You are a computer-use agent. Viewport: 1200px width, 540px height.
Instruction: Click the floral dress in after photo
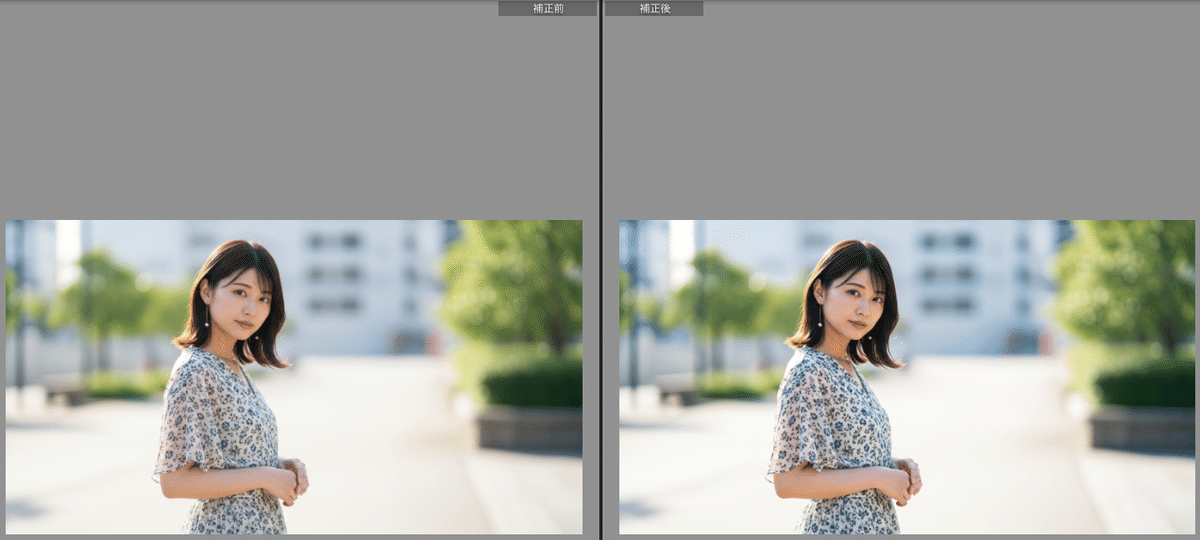coord(832,420)
